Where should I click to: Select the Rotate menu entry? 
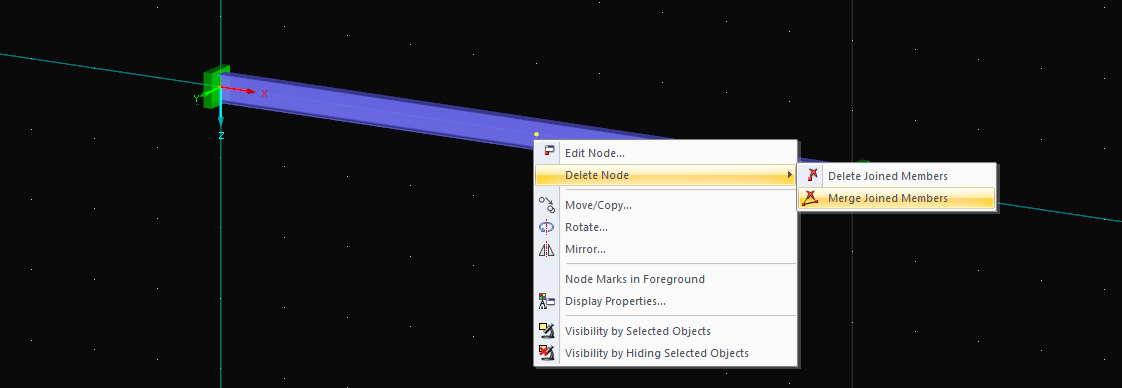(666, 227)
